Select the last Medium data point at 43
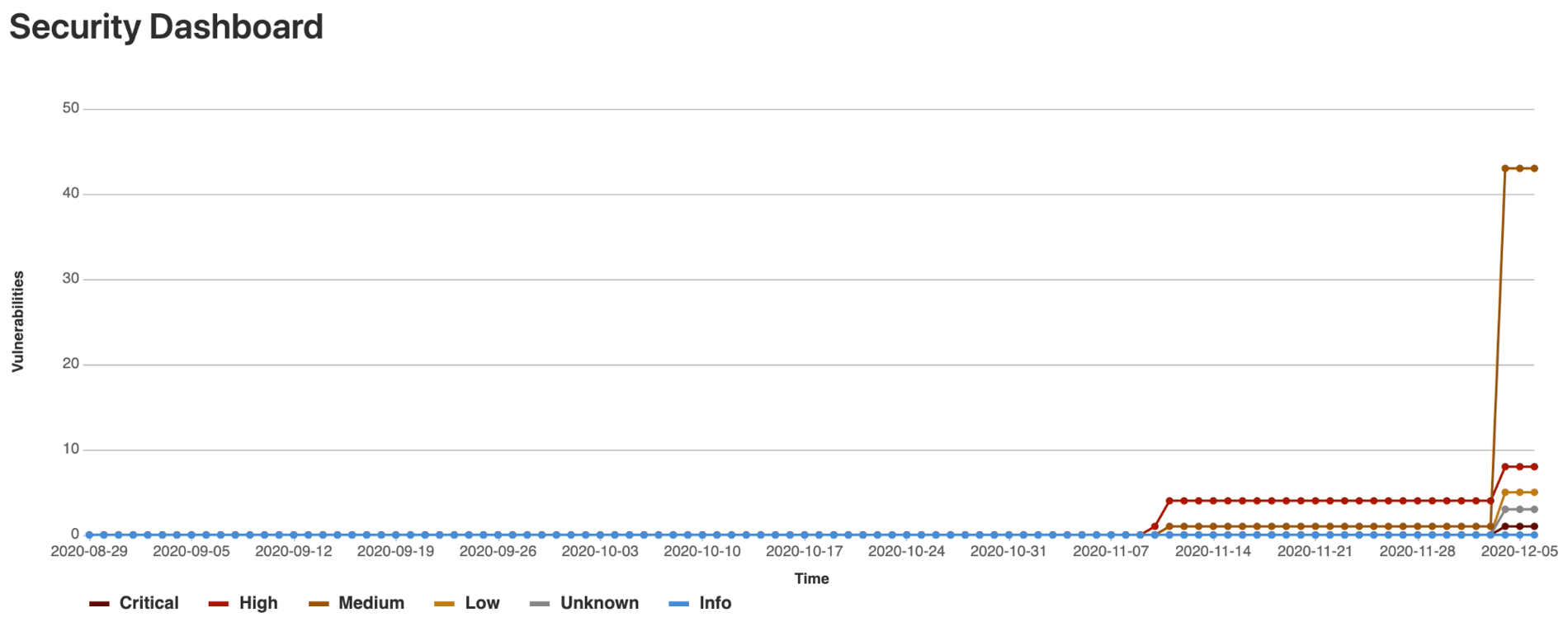 coord(1534,168)
